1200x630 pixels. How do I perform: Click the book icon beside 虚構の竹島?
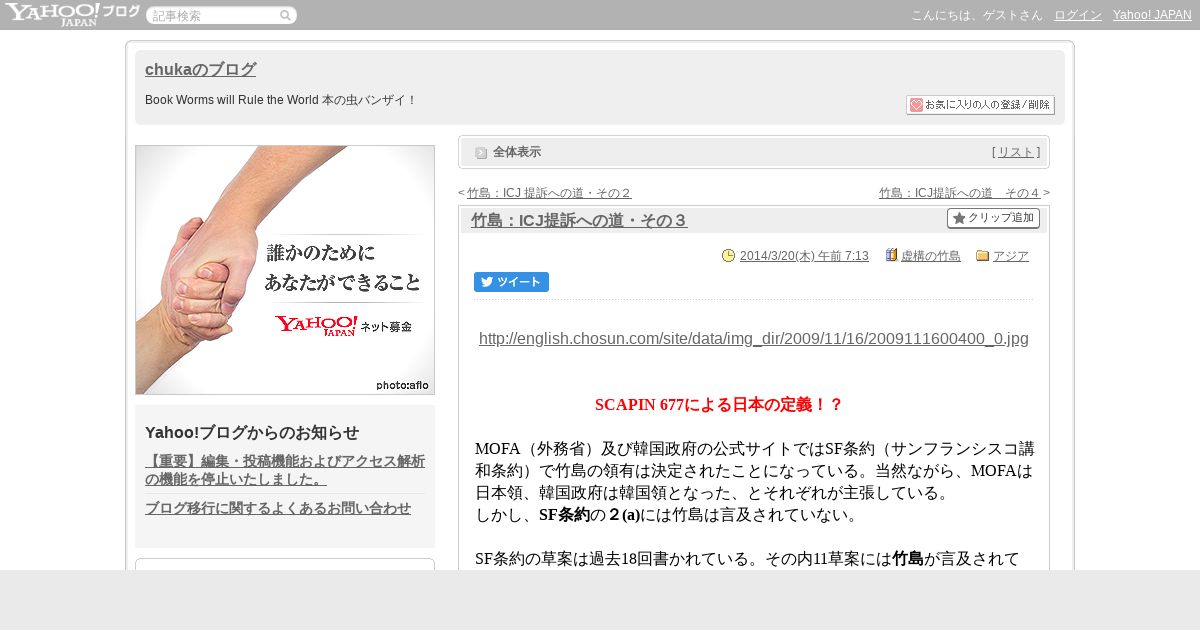891,255
